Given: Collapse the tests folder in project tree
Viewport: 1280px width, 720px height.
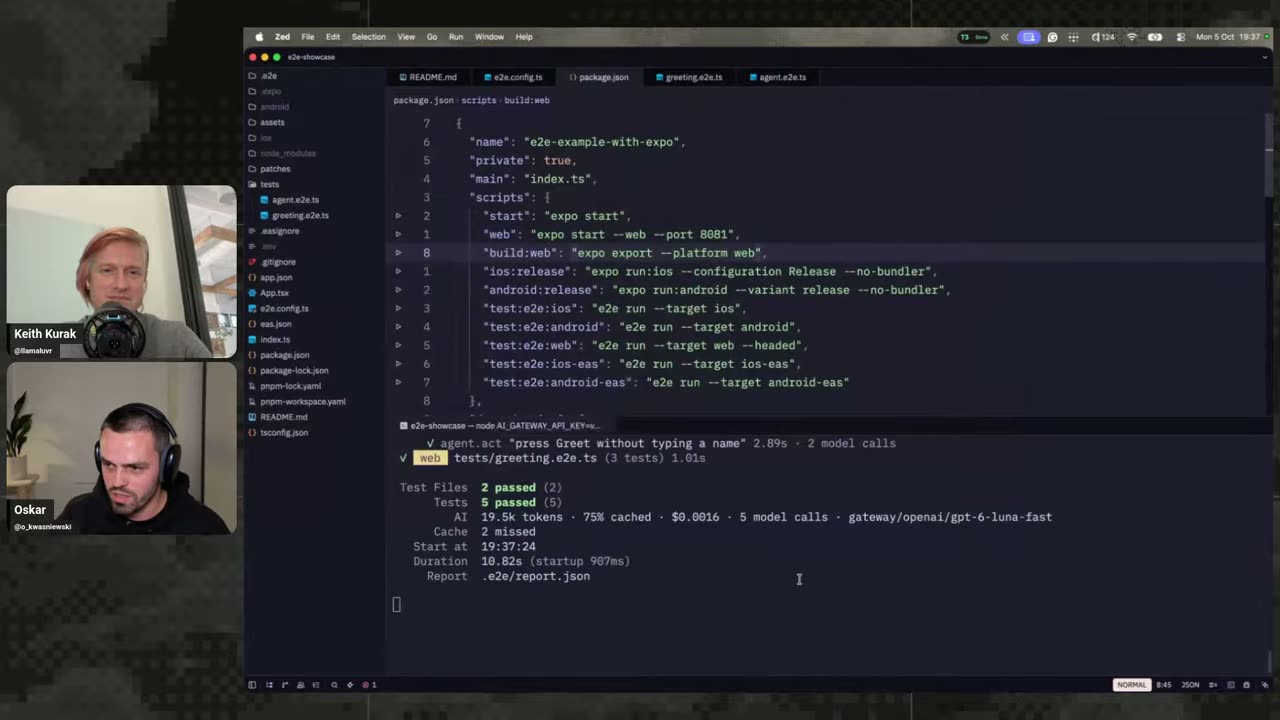Looking at the screenshot, I should (264, 184).
